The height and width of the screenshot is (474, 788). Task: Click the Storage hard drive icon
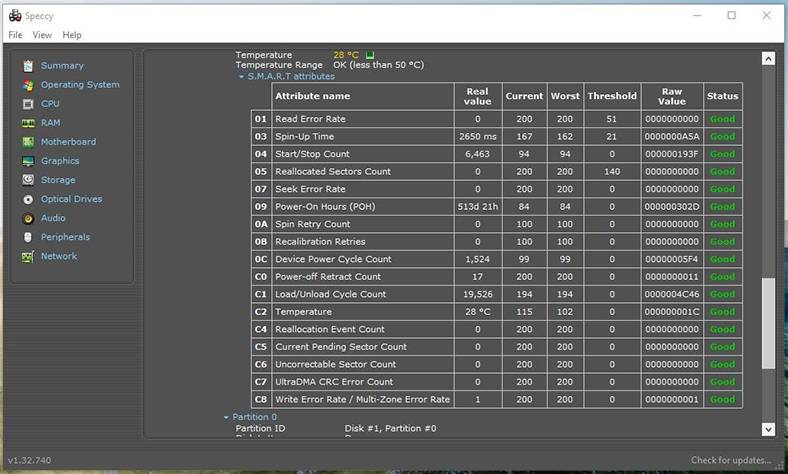[28, 180]
